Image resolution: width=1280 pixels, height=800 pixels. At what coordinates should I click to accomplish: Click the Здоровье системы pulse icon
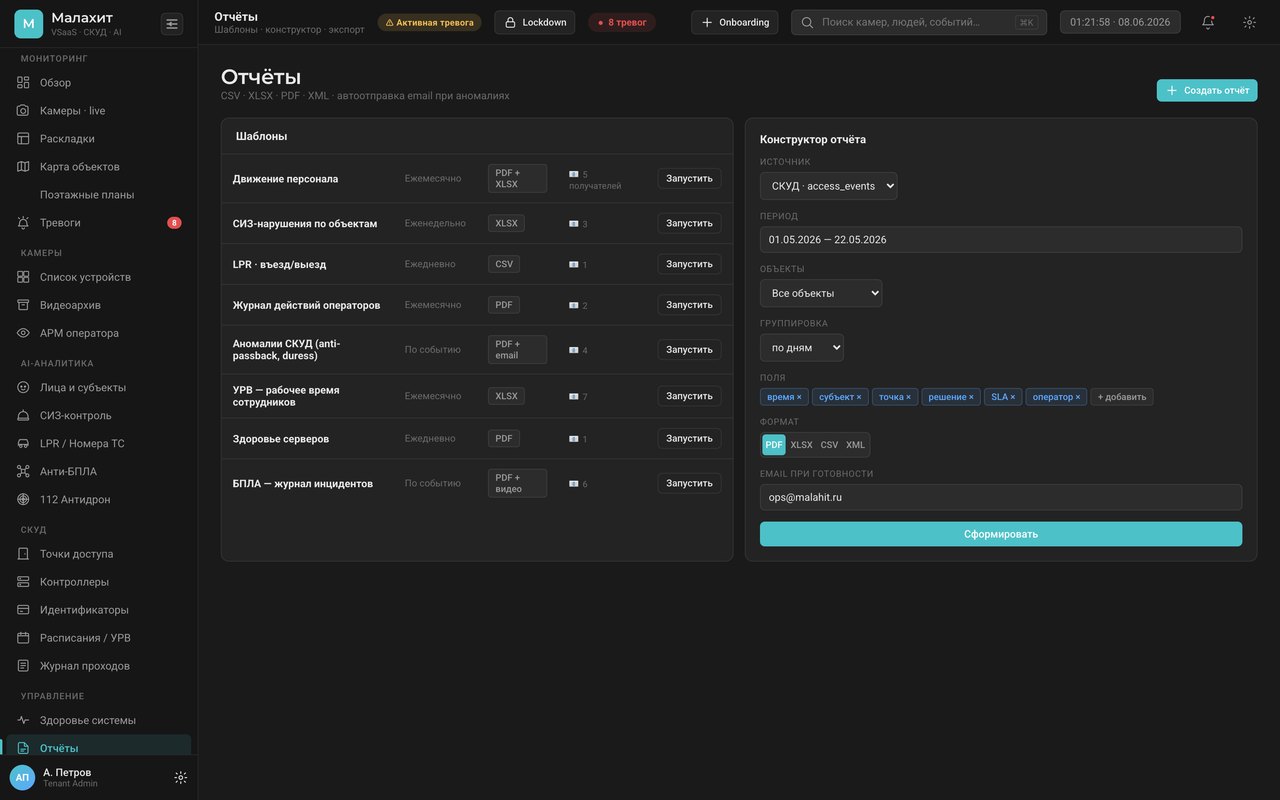click(x=23, y=720)
